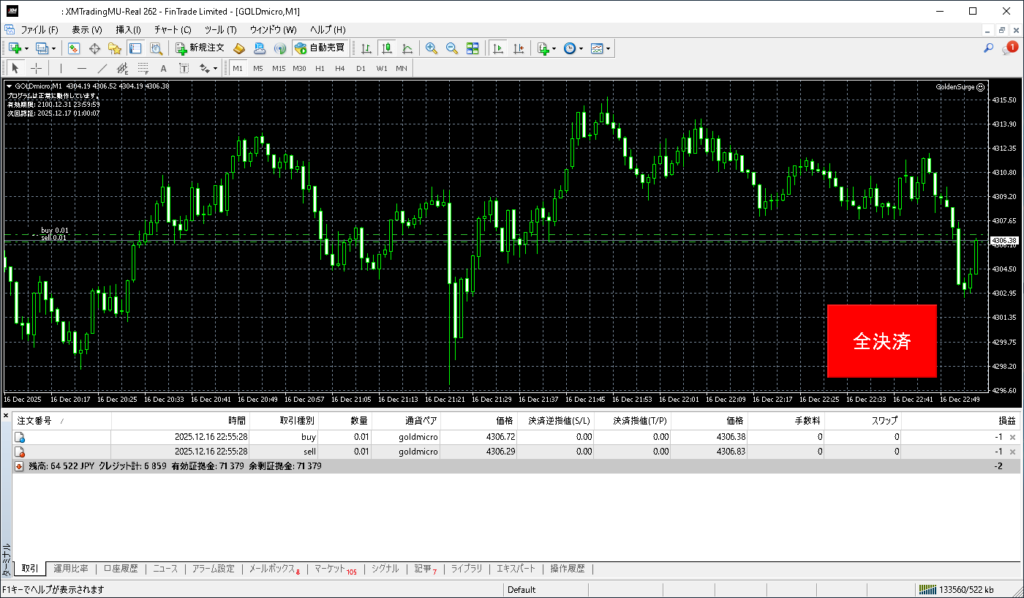The image size is (1024, 598).
Task: Switch chart to bar chart display mode
Action: click(366, 48)
